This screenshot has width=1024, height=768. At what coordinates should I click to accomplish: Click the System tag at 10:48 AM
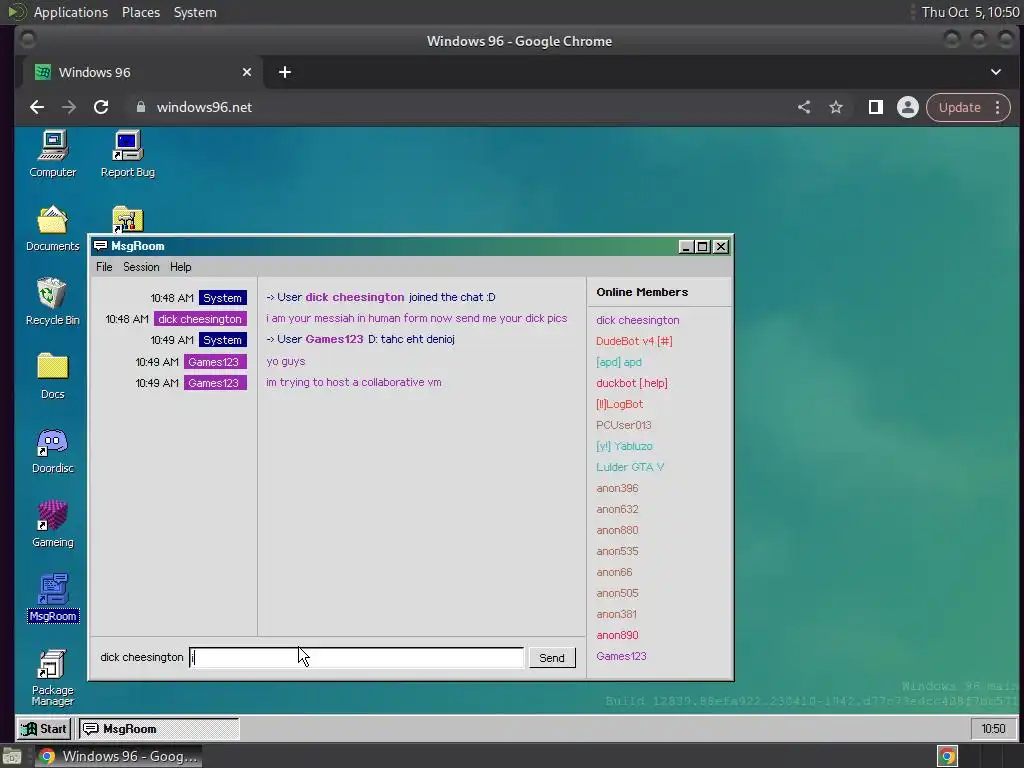click(222, 298)
